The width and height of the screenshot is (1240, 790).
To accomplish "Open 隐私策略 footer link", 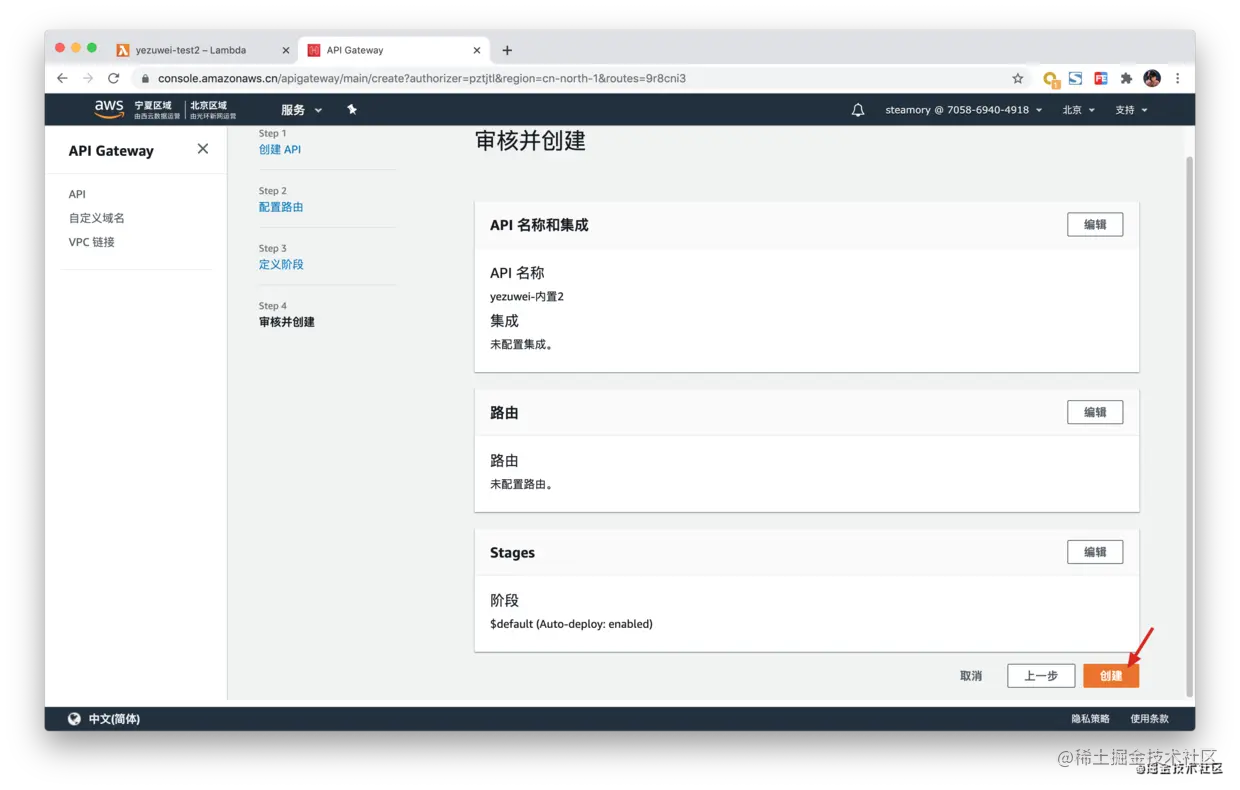I will point(1090,719).
